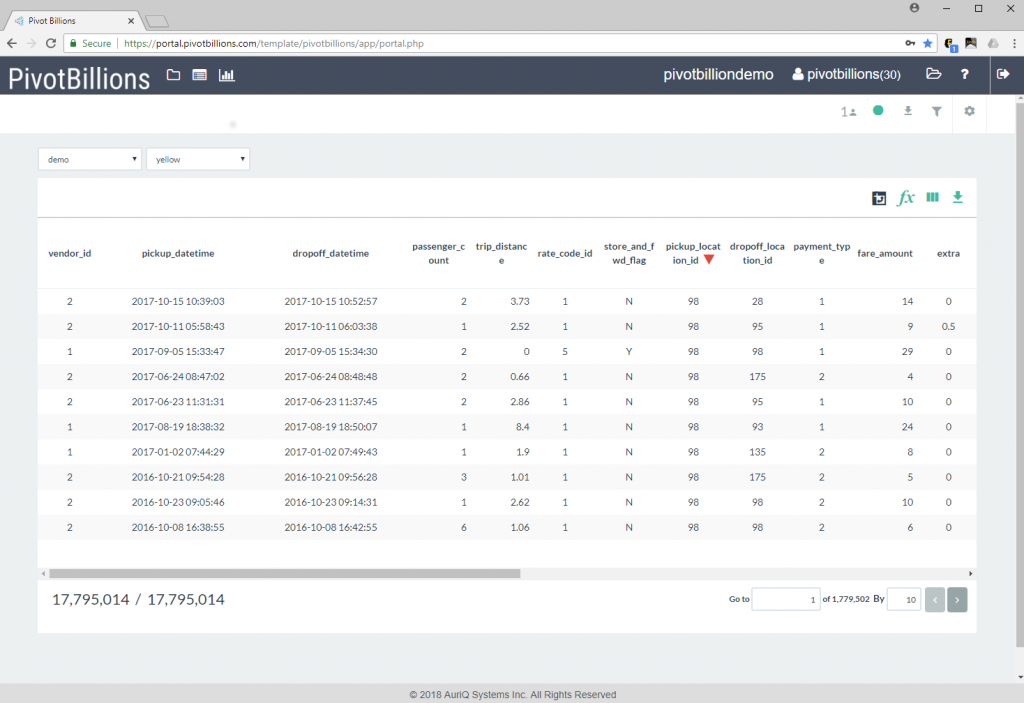Click the trip_distance column header

[502, 253]
